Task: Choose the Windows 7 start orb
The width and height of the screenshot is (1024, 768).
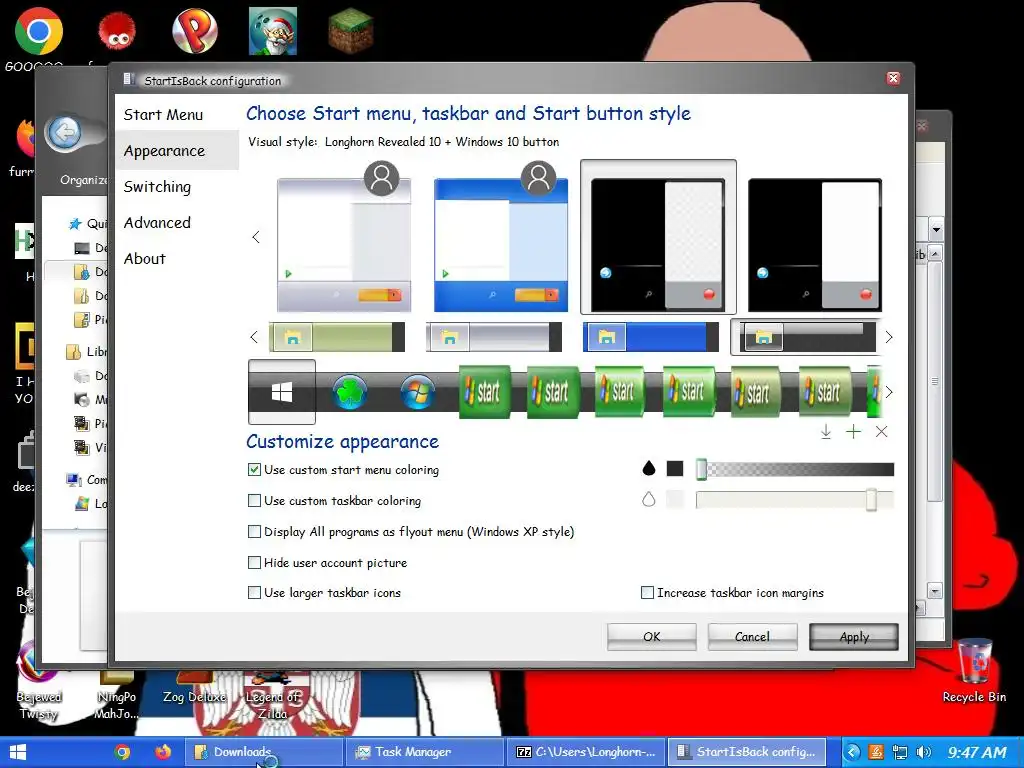Action: (x=418, y=392)
